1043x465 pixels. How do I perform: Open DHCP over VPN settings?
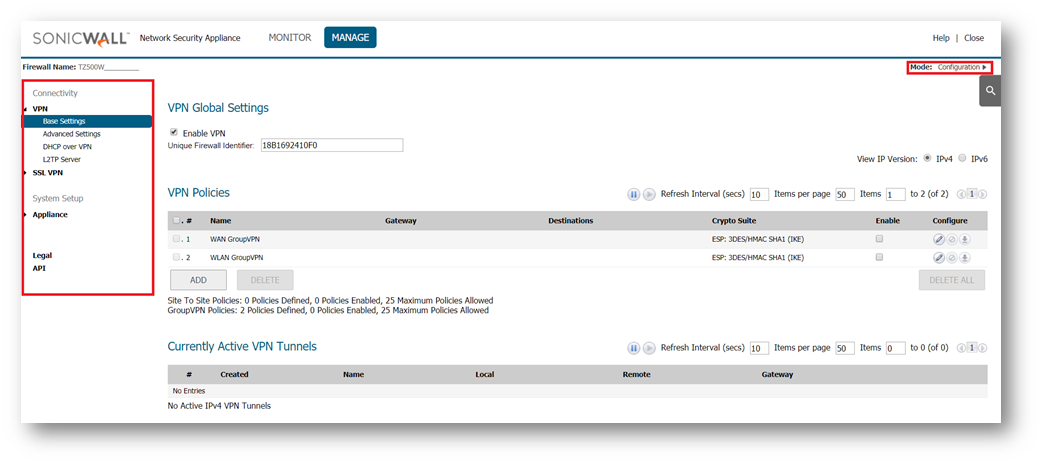point(67,146)
